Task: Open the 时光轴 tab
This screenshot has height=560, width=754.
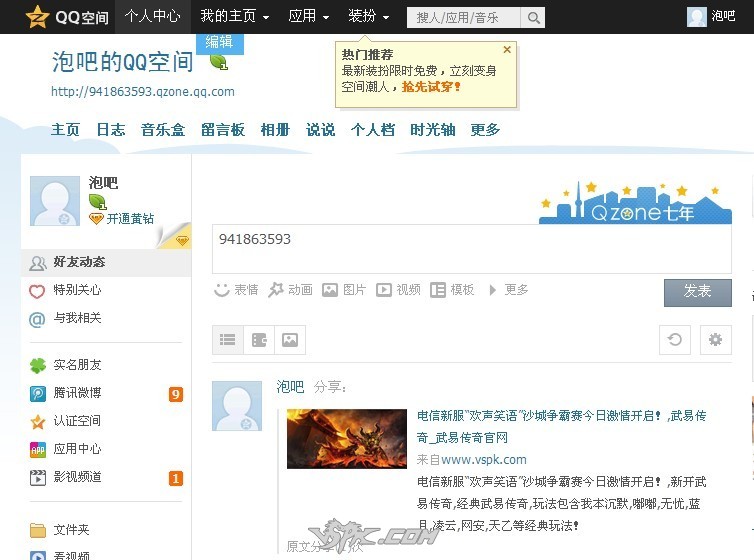Action: click(432, 130)
